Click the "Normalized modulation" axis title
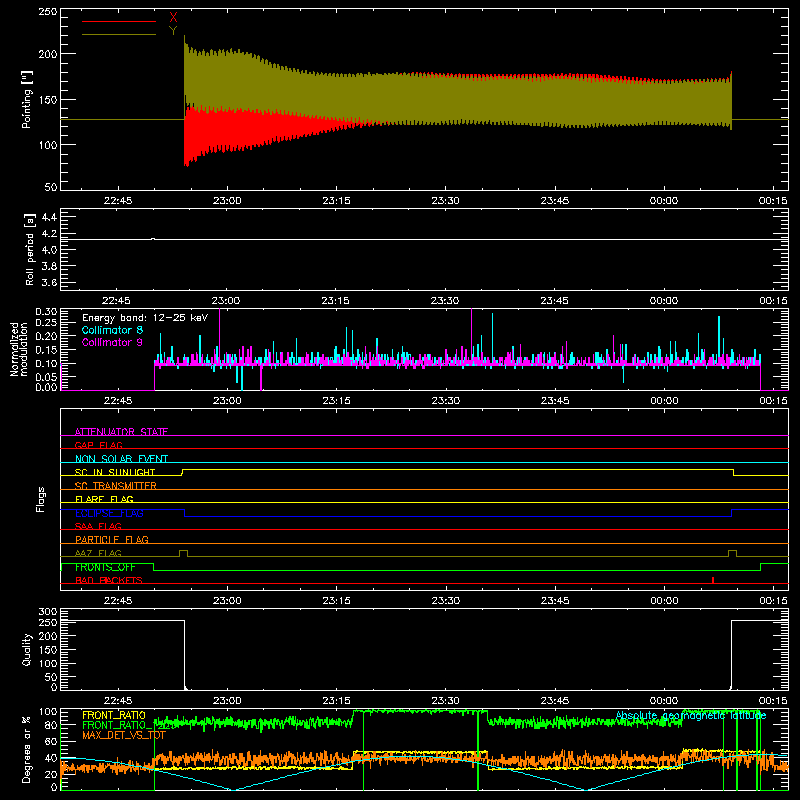This screenshot has width=800, height=800. (19, 349)
